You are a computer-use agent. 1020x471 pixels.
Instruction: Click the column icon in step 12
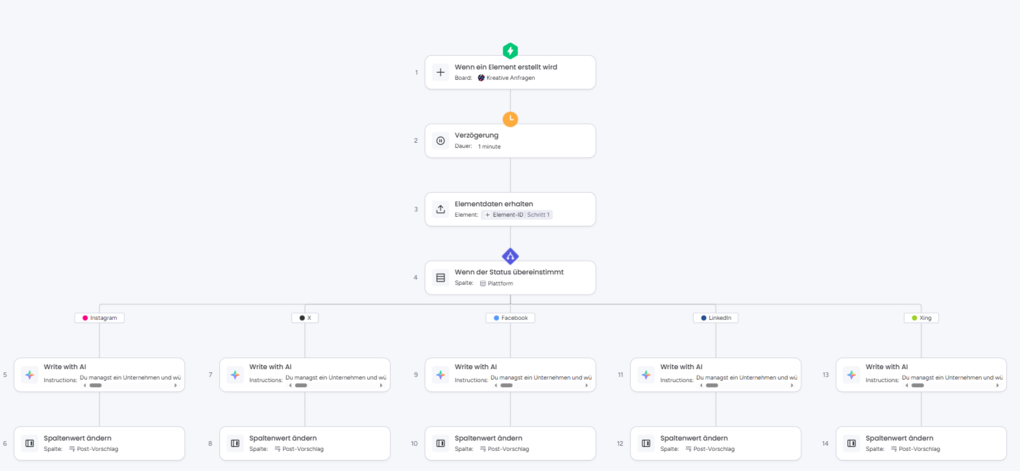point(646,443)
